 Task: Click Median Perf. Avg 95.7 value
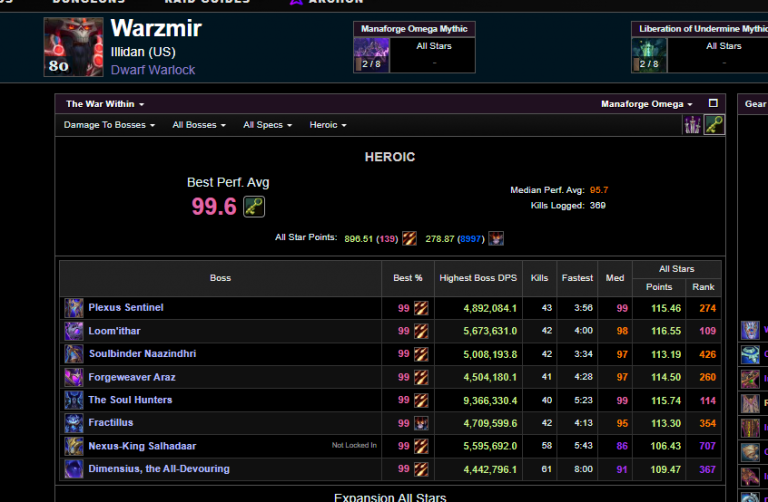(x=599, y=190)
